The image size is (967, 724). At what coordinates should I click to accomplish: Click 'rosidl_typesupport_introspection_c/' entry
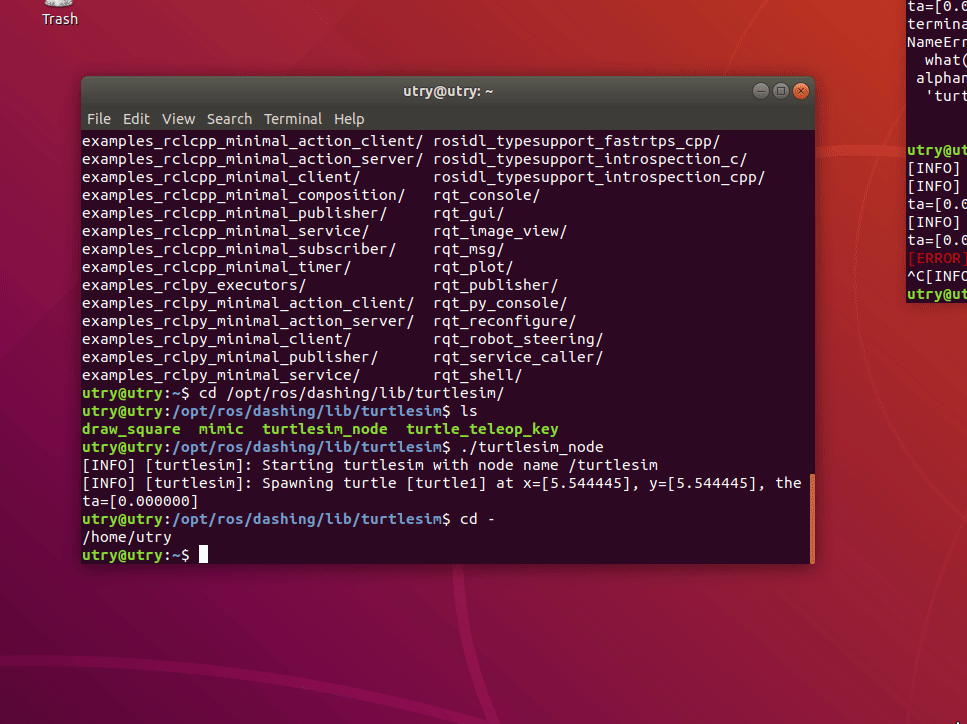click(590, 159)
